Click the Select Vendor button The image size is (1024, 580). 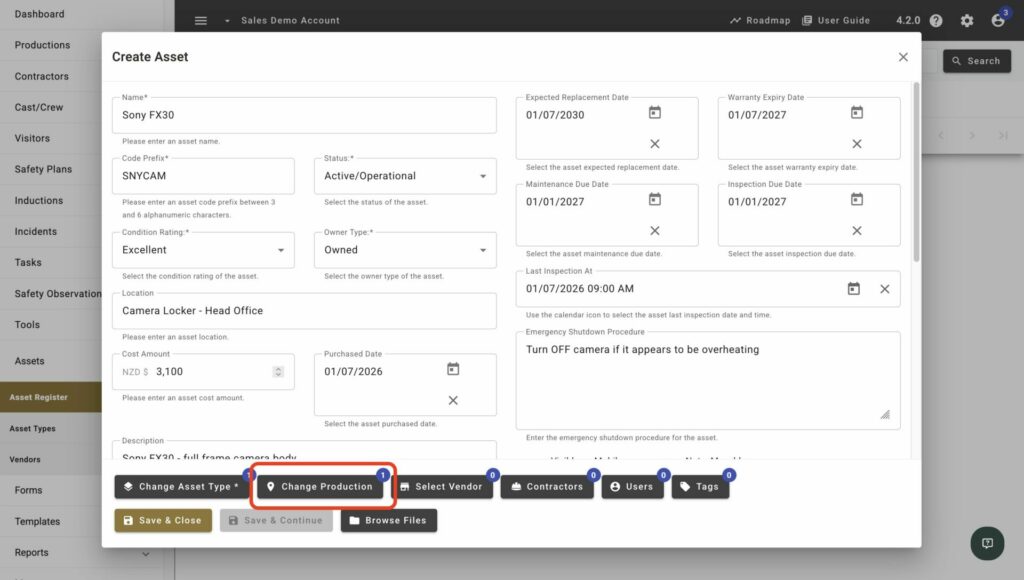[x=441, y=487]
